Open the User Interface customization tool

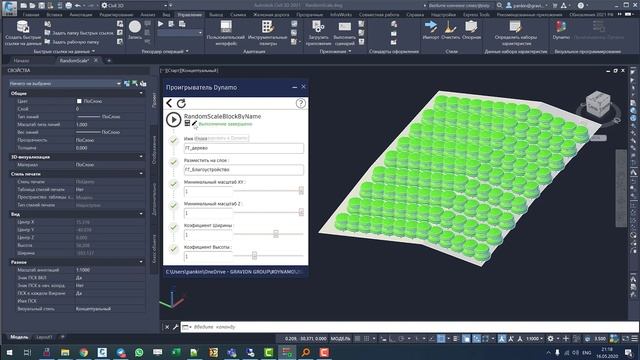click(226, 33)
